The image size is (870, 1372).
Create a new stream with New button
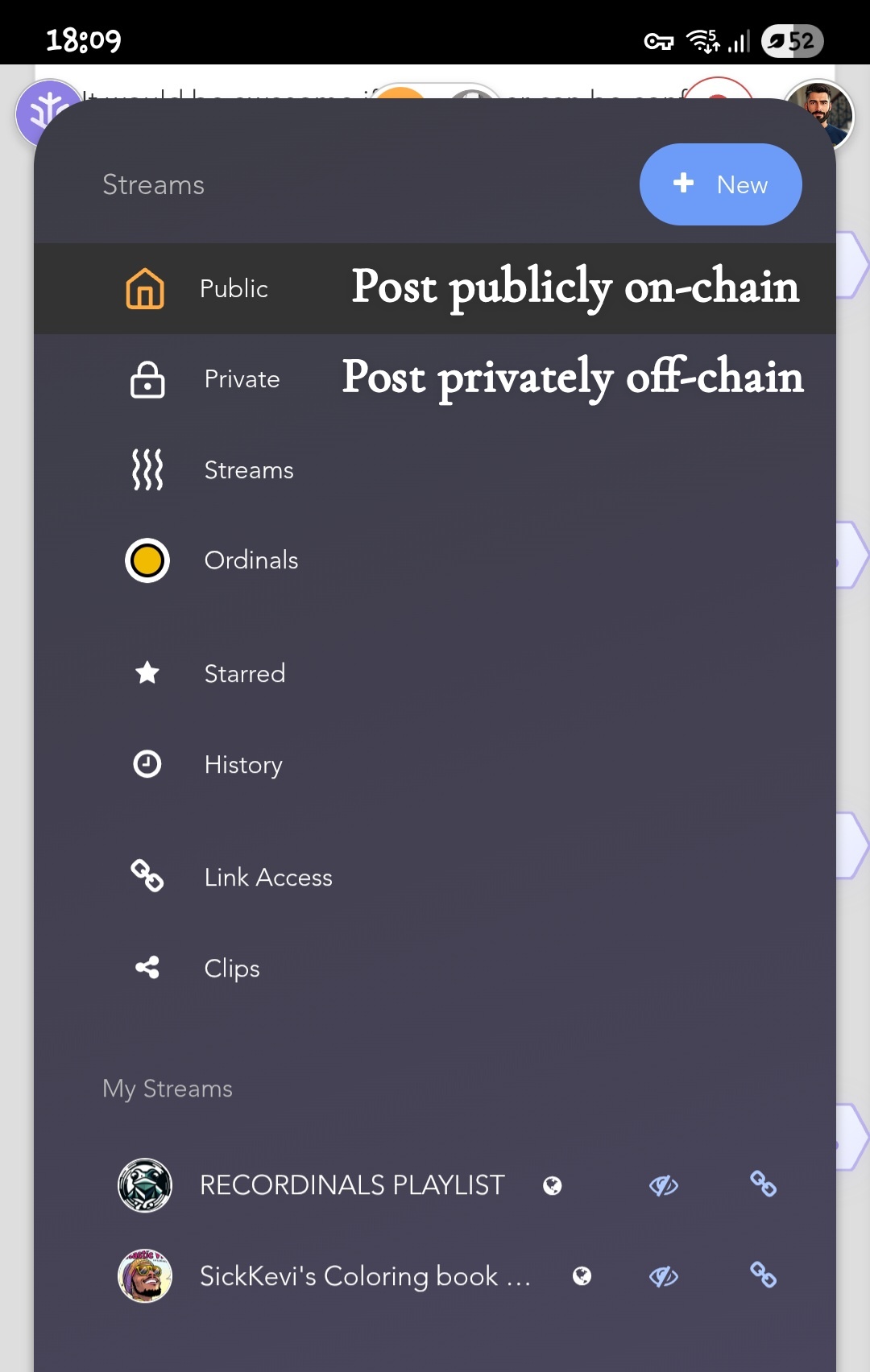point(721,184)
